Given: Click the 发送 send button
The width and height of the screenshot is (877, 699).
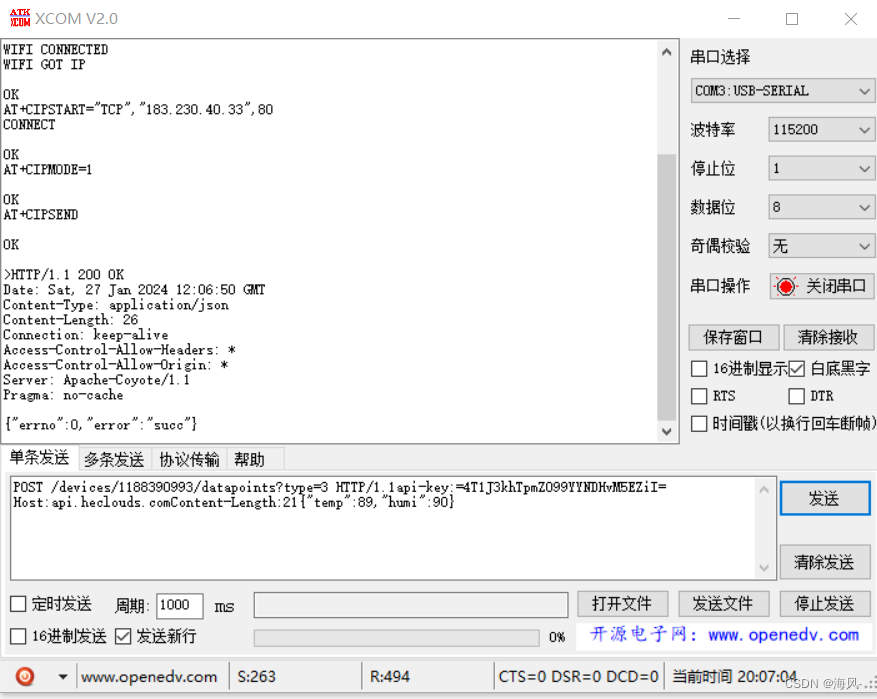Looking at the screenshot, I should 825,498.
